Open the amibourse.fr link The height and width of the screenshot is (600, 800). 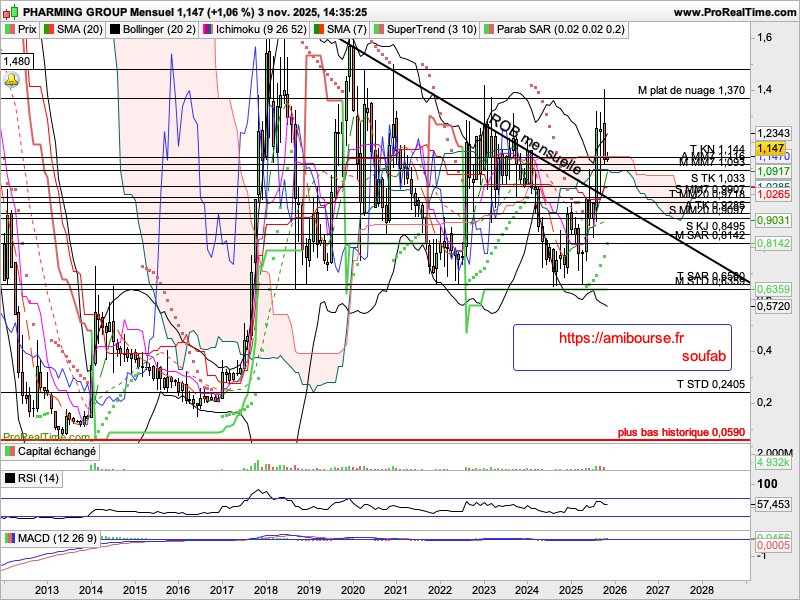pyautogui.click(x=618, y=340)
